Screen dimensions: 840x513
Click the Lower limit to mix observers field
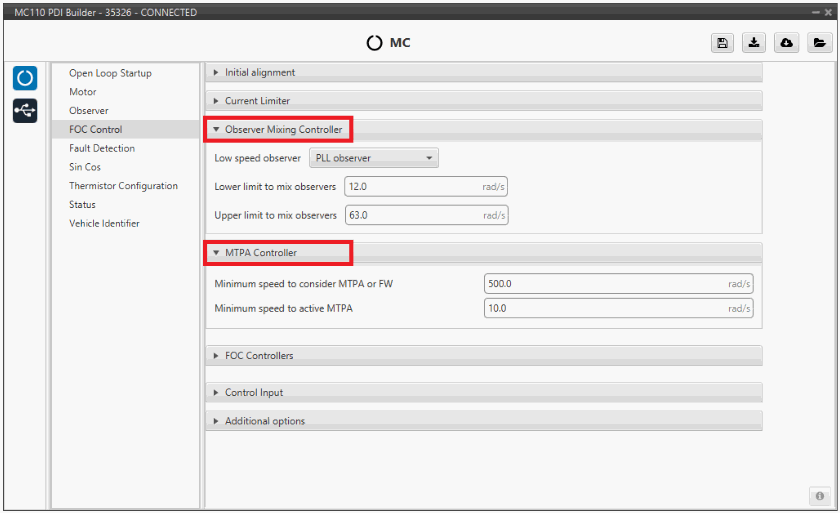click(412, 187)
